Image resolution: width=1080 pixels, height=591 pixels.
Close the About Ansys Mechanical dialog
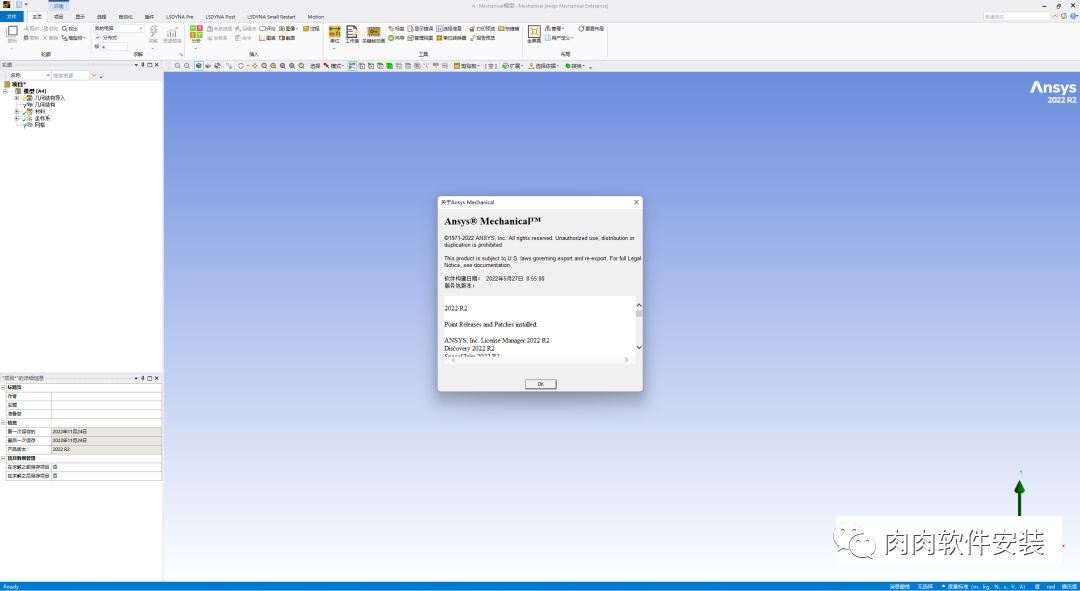pyautogui.click(x=636, y=202)
